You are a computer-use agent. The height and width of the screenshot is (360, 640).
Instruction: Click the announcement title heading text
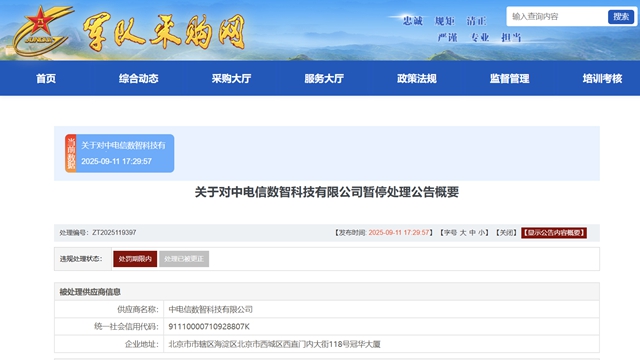327,192
